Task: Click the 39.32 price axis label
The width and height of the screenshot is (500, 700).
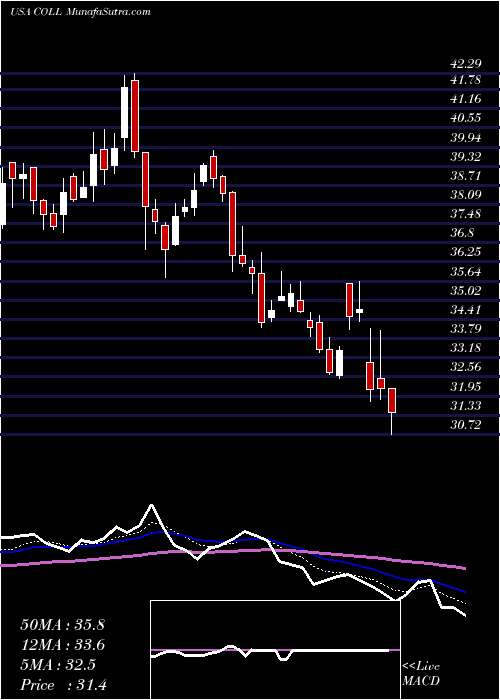Action: coord(466,157)
